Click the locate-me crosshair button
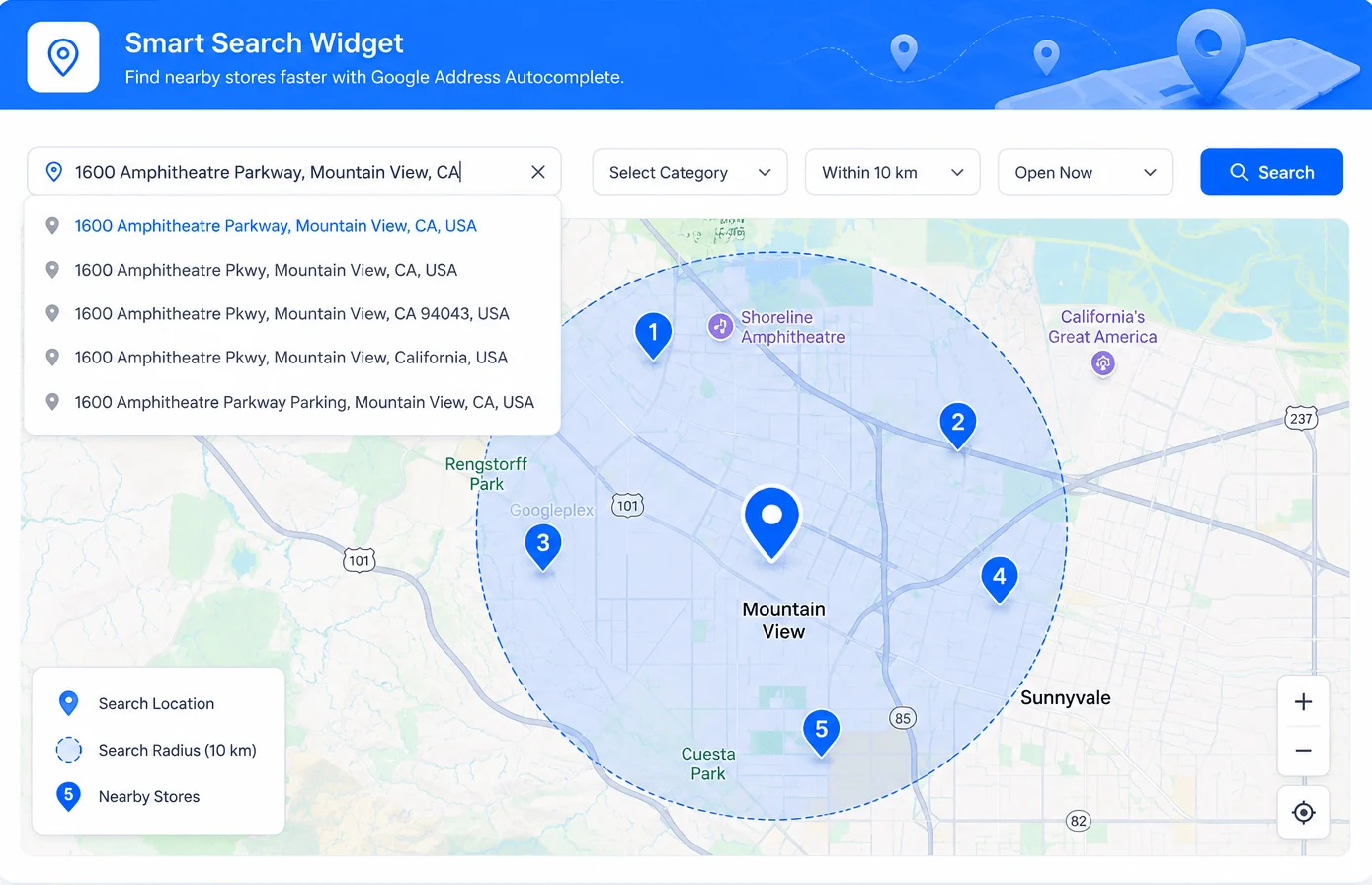1372x885 pixels. pyautogui.click(x=1303, y=812)
